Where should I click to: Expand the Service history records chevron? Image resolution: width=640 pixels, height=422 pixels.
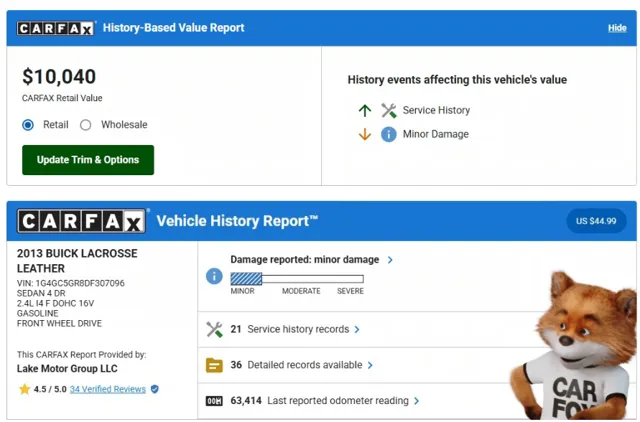[357, 329]
